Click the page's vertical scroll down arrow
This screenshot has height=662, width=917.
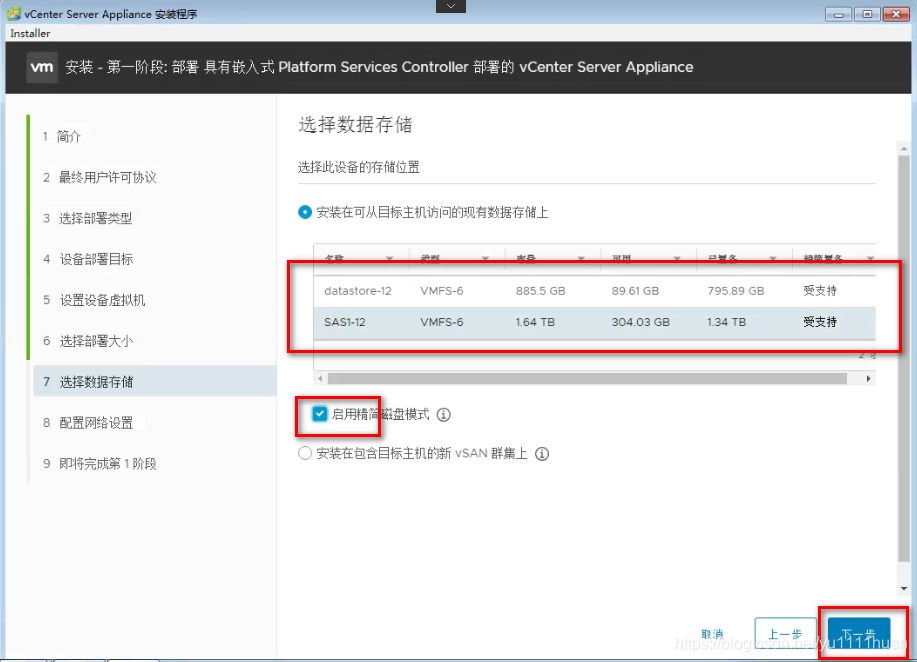coord(904,588)
